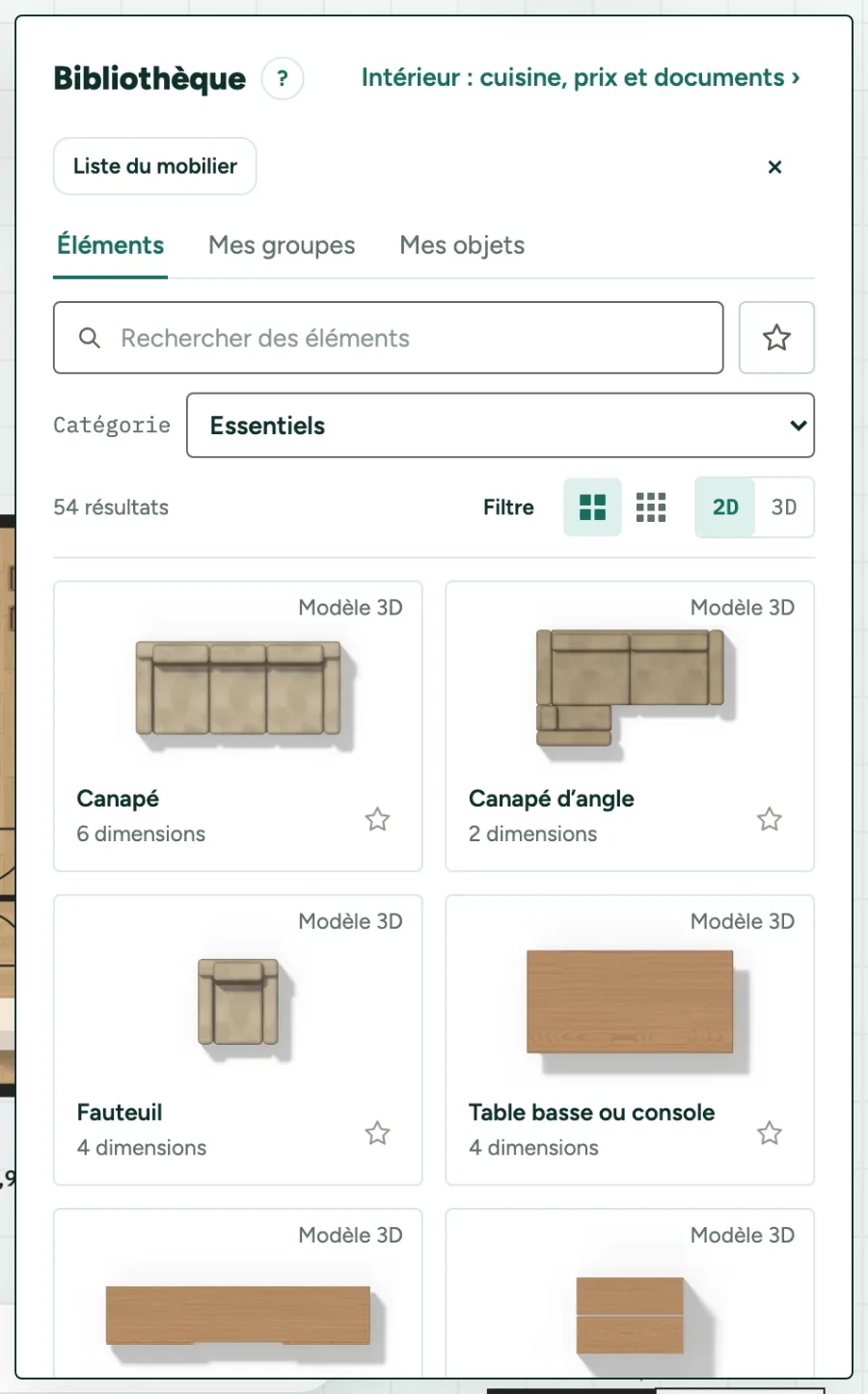
Task: Click the search magnifier icon
Action: [90, 338]
